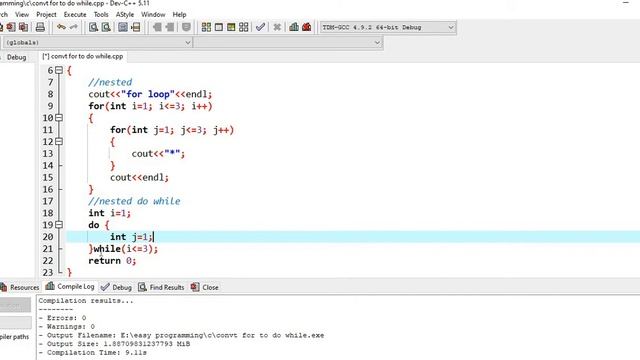
Task: Click the Run toolbar icon
Action: click(x=219, y=27)
